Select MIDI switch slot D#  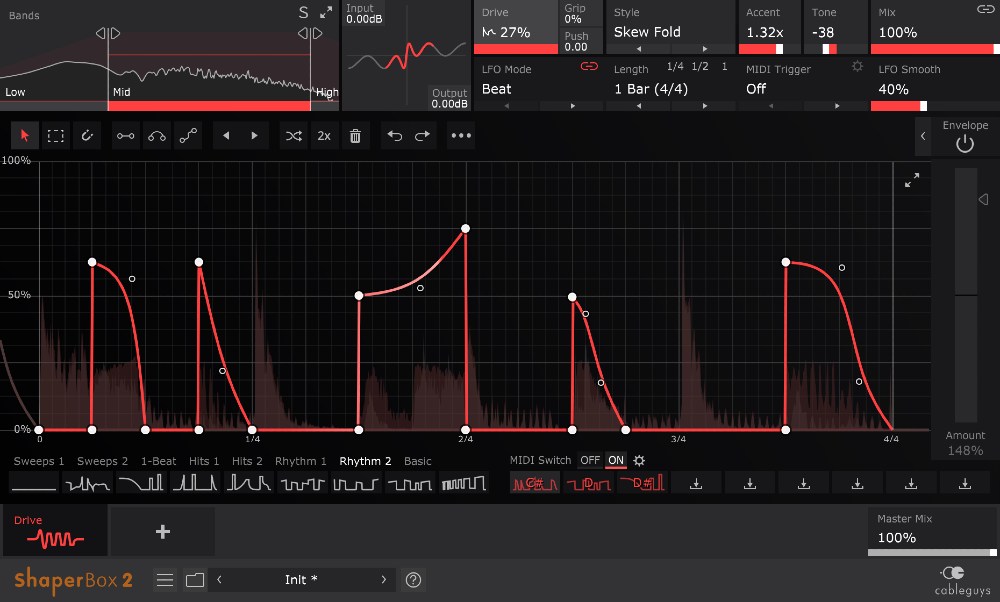coord(642,483)
